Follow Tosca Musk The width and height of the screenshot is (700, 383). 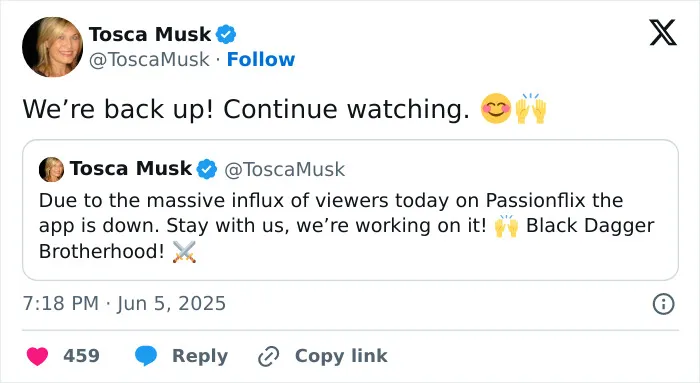pyautogui.click(x=261, y=59)
